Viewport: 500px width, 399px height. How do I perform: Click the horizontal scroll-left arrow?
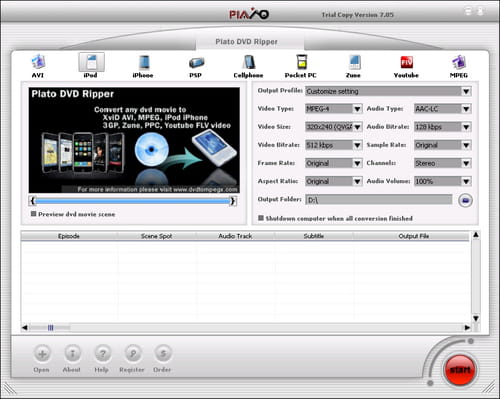[25, 328]
